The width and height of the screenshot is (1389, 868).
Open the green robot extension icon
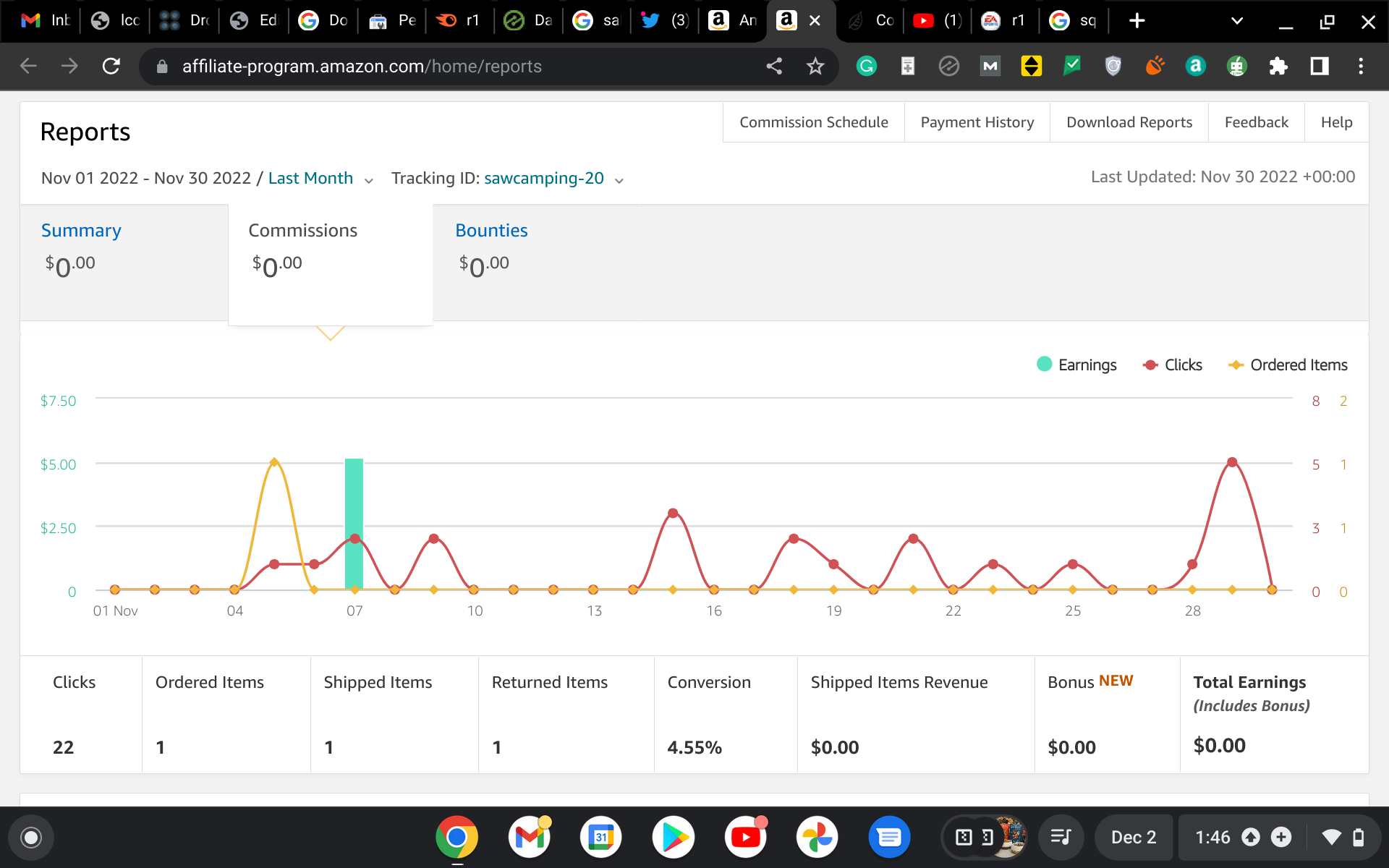click(x=1237, y=67)
